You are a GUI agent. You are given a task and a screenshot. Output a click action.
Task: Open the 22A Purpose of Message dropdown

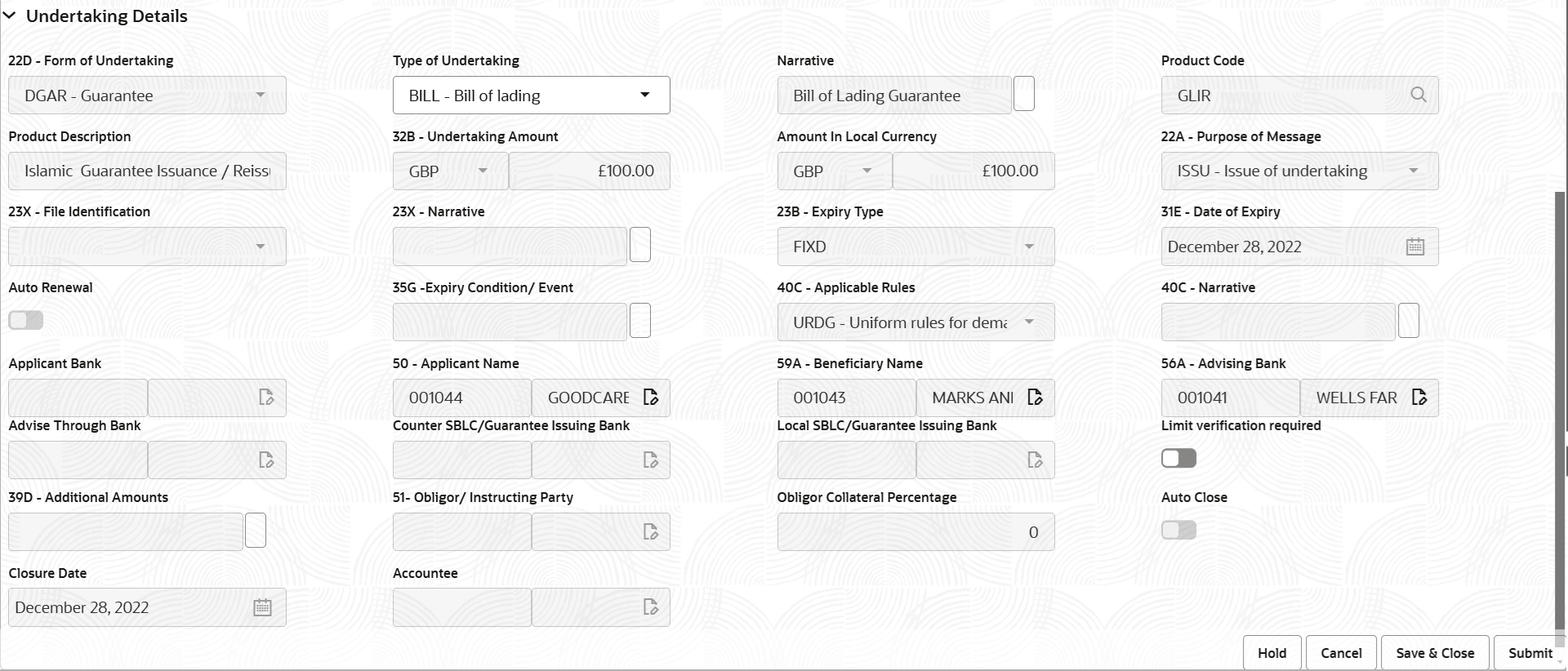coord(1415,171)
